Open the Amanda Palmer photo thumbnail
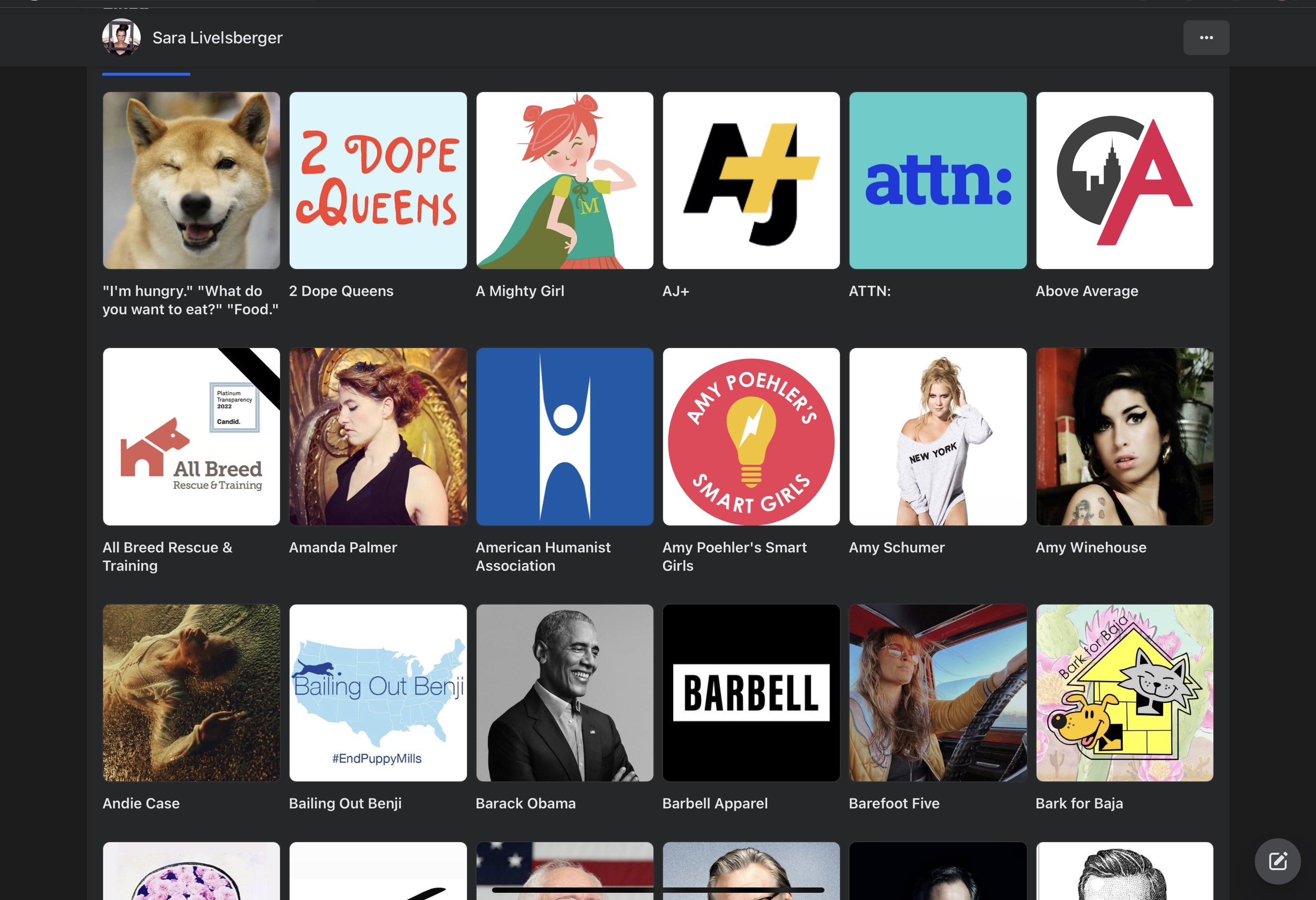Image resolution: width=1316 pixels, height=900 pixels. point(378,437)
